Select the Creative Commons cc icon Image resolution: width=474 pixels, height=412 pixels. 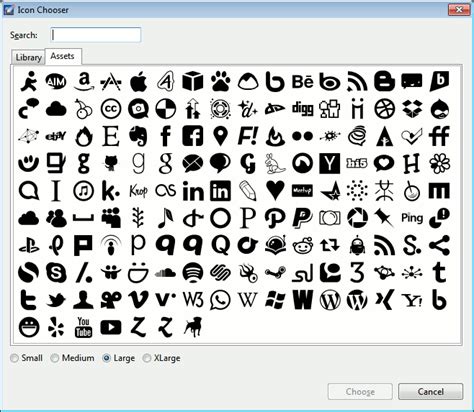tap(111, 109)
